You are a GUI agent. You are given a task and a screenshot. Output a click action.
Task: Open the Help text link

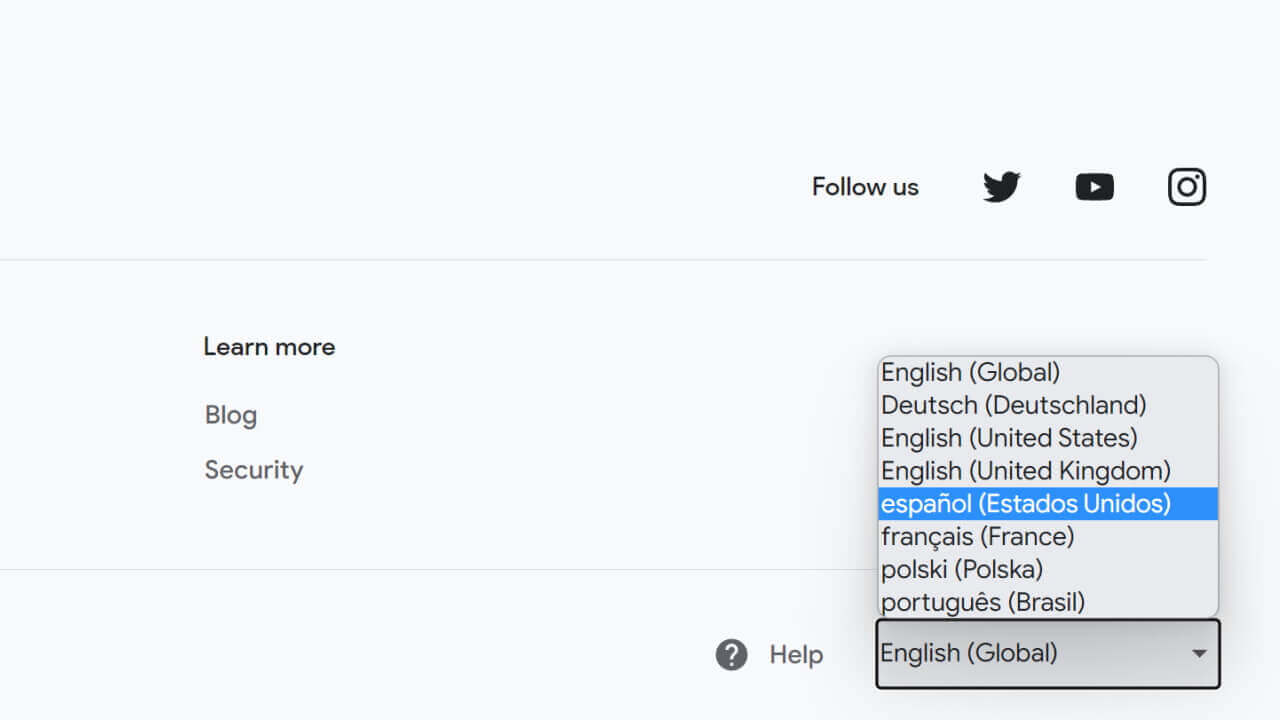(x=796, y=655)
